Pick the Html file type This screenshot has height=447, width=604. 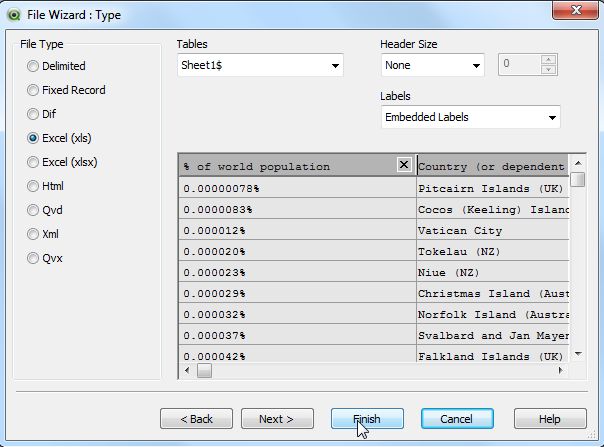[45, 186]
